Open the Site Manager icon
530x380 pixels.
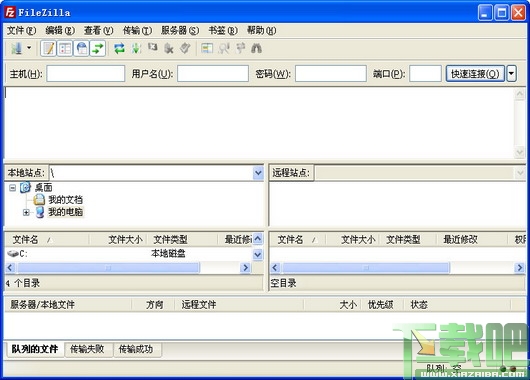16,49
